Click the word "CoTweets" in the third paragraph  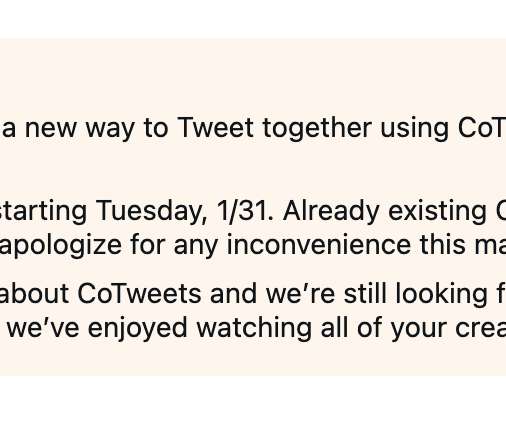tap(139, 294)
